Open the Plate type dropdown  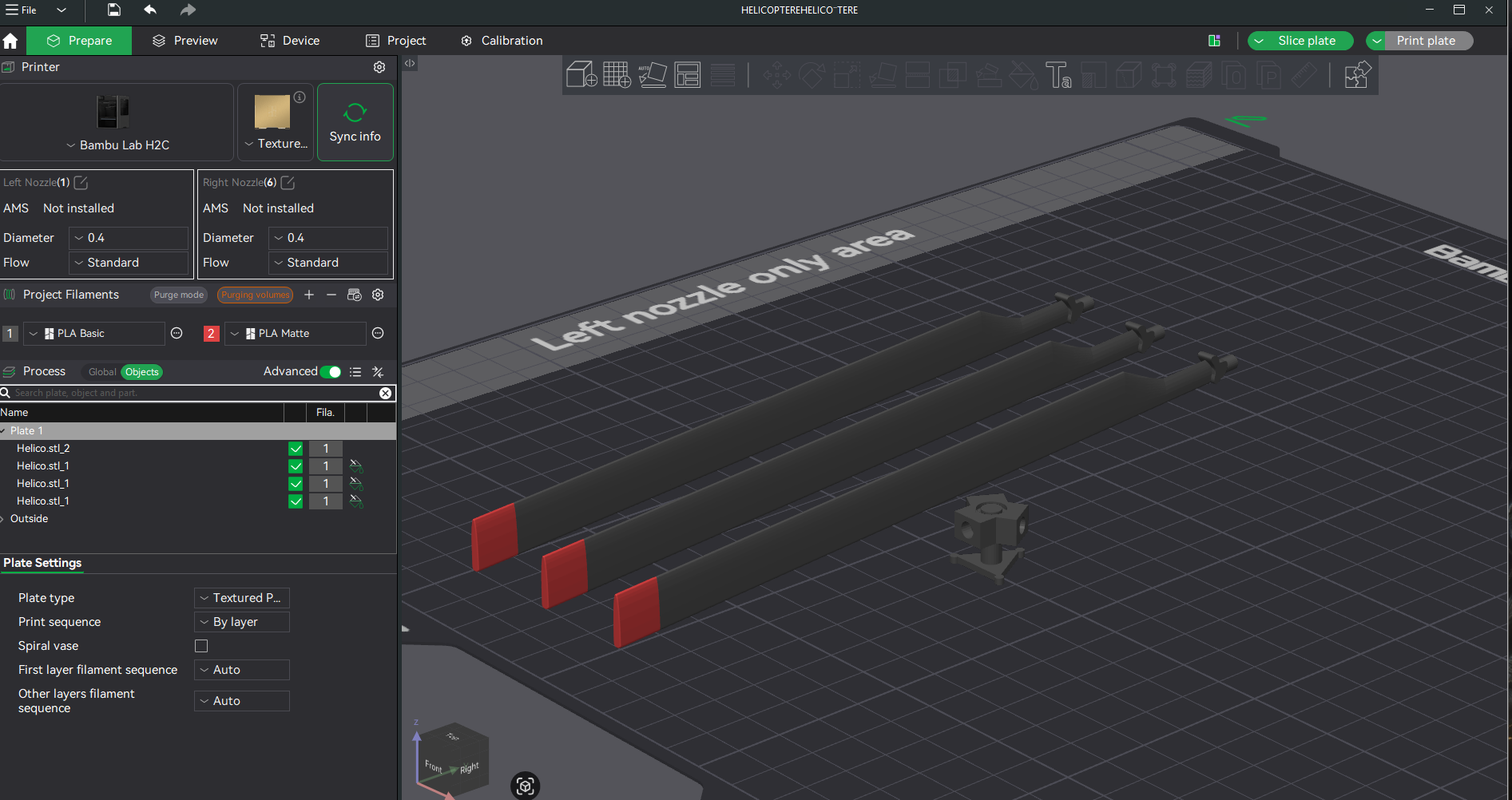241,597
